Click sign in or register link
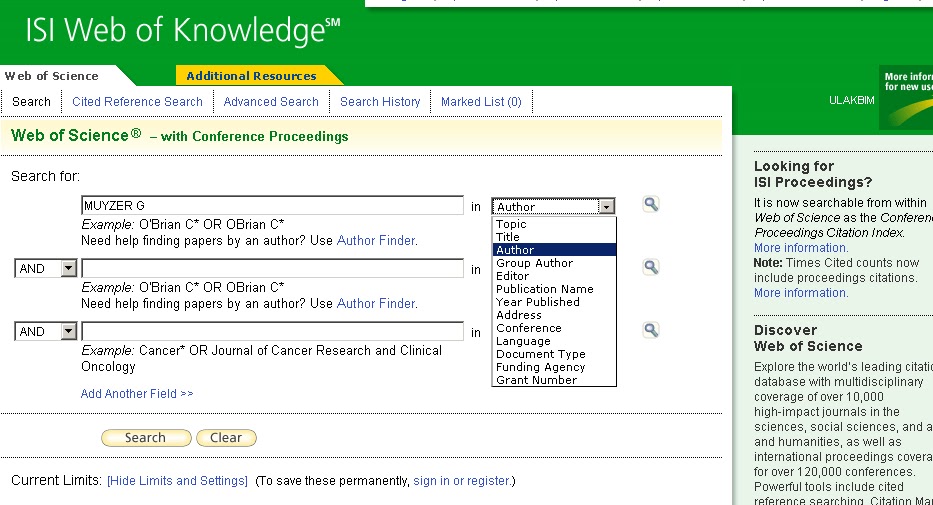This screenshot has height=505, width=933. pos(461,481)
